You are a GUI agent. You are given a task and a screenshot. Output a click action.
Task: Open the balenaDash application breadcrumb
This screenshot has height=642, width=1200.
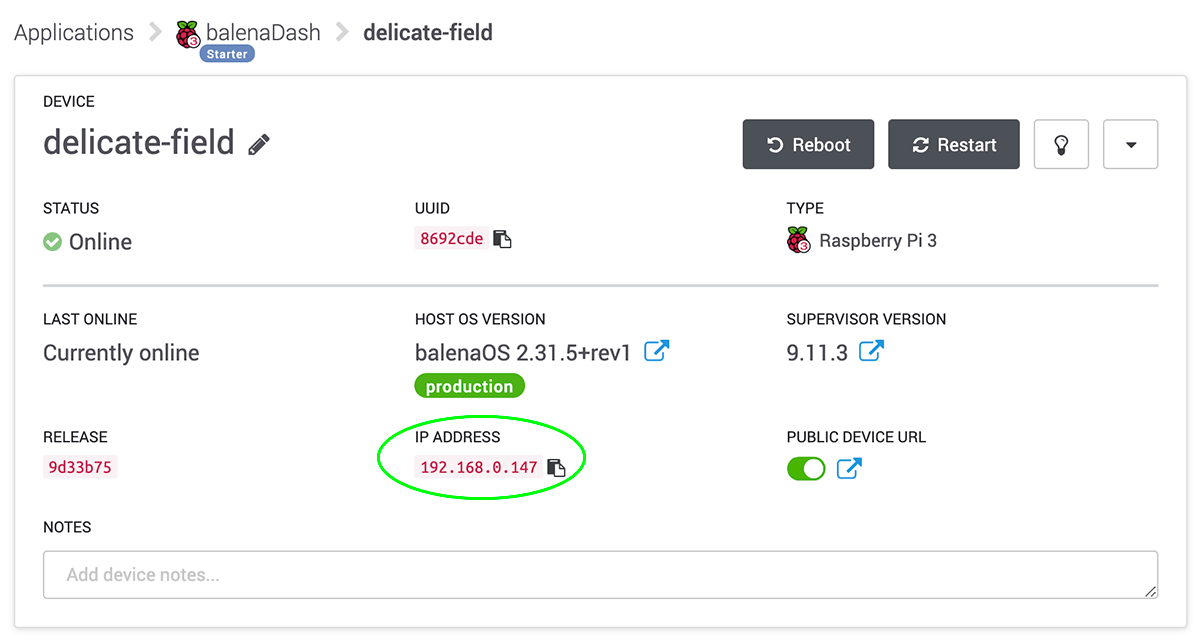[263, 32]
